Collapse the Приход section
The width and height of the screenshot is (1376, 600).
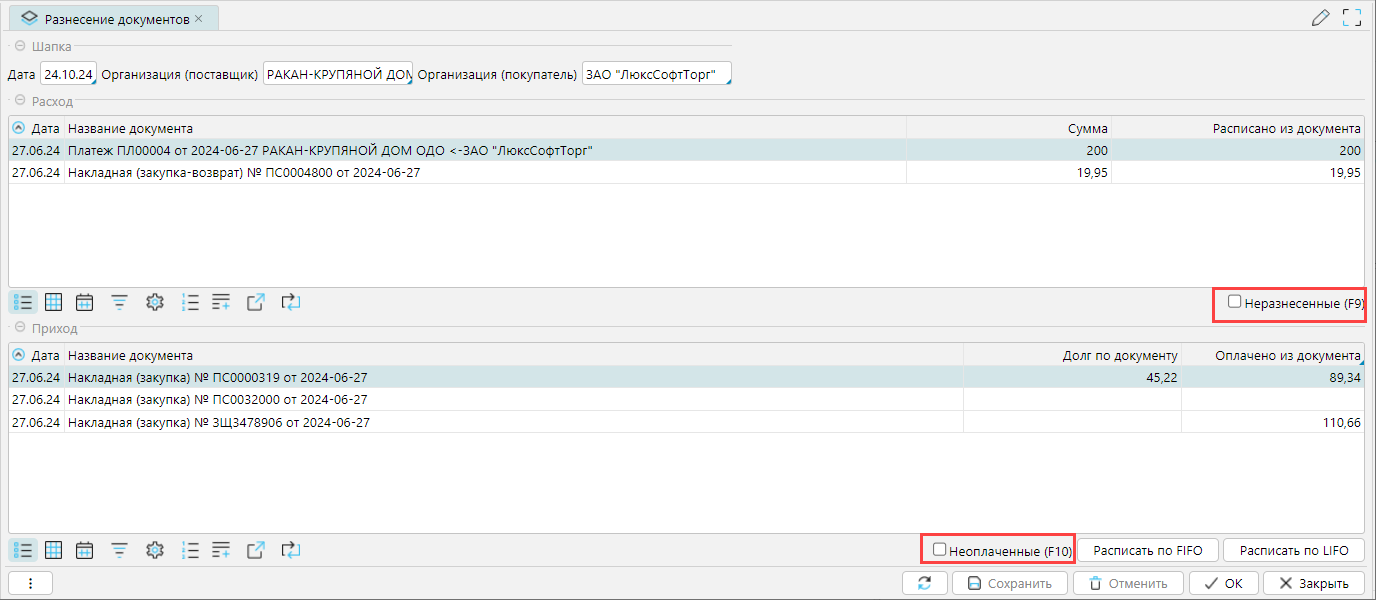click(x=19, y=328)
